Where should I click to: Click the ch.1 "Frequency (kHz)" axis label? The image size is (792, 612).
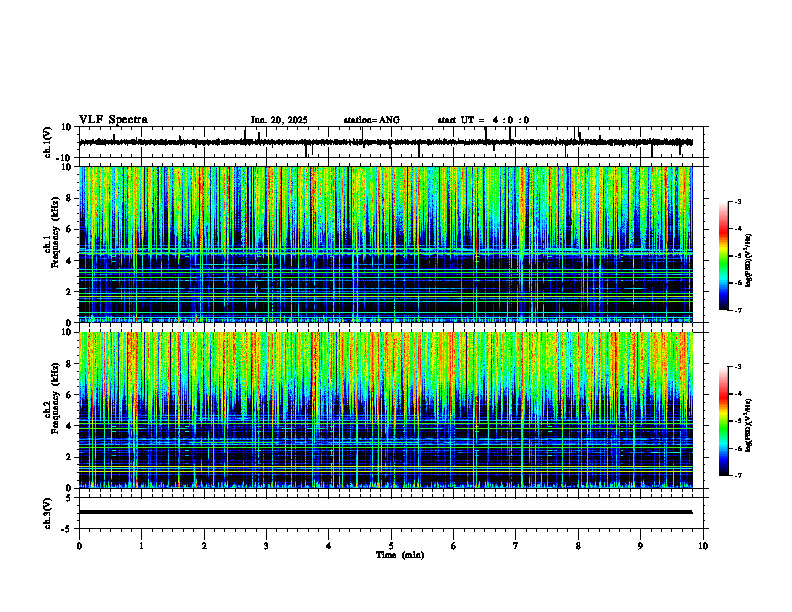56,233
